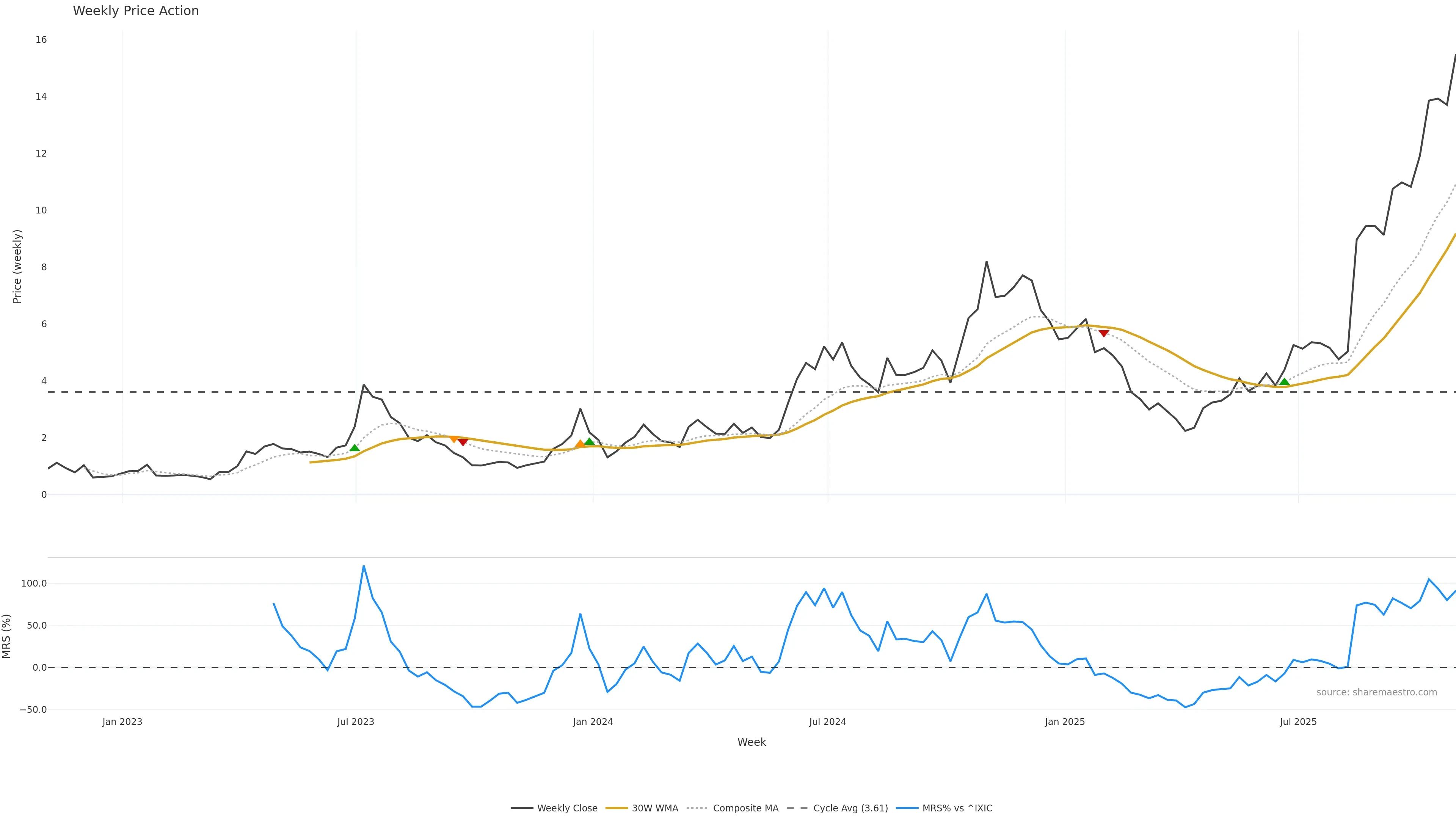Open the sharemaestro.com source link
Image resolution: width=1456 pixels, height=819 pixels.
pyautogui.click(x=1376, y=692)
